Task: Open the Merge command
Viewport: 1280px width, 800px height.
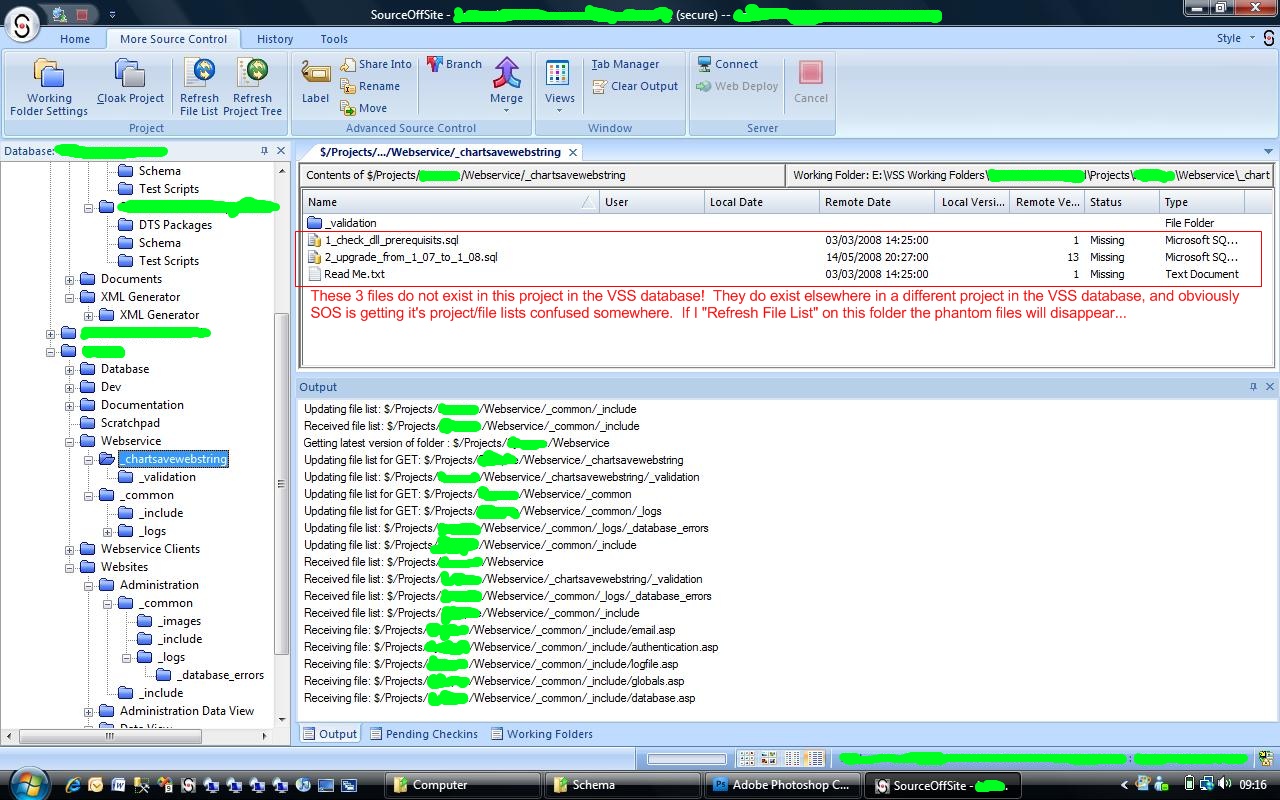Action: pos(506,84)
